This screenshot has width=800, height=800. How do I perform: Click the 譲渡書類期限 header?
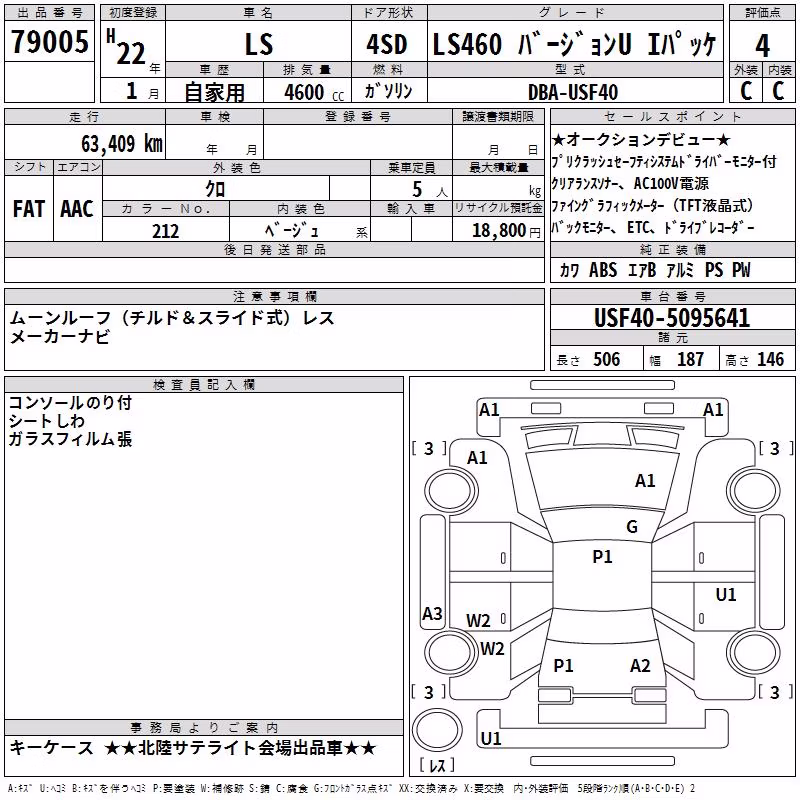pos(498,116)
